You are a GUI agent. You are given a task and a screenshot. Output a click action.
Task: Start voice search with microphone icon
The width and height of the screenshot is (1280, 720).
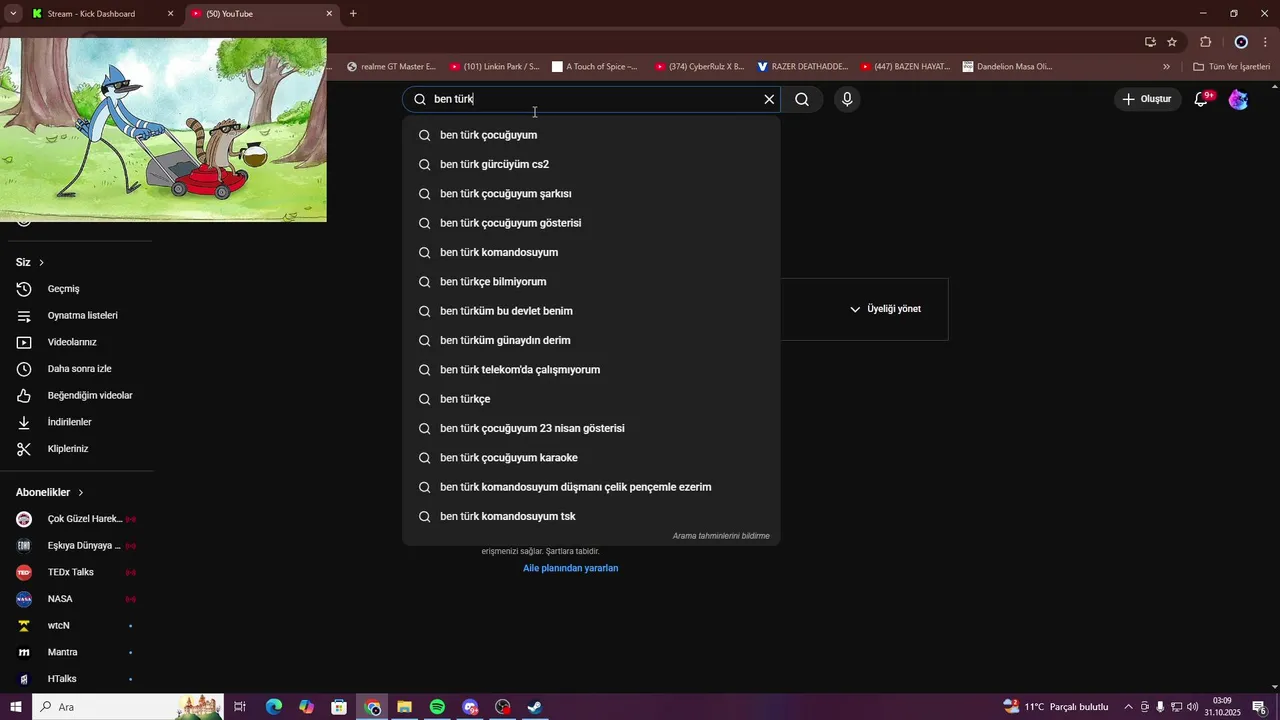pos(847,99)
